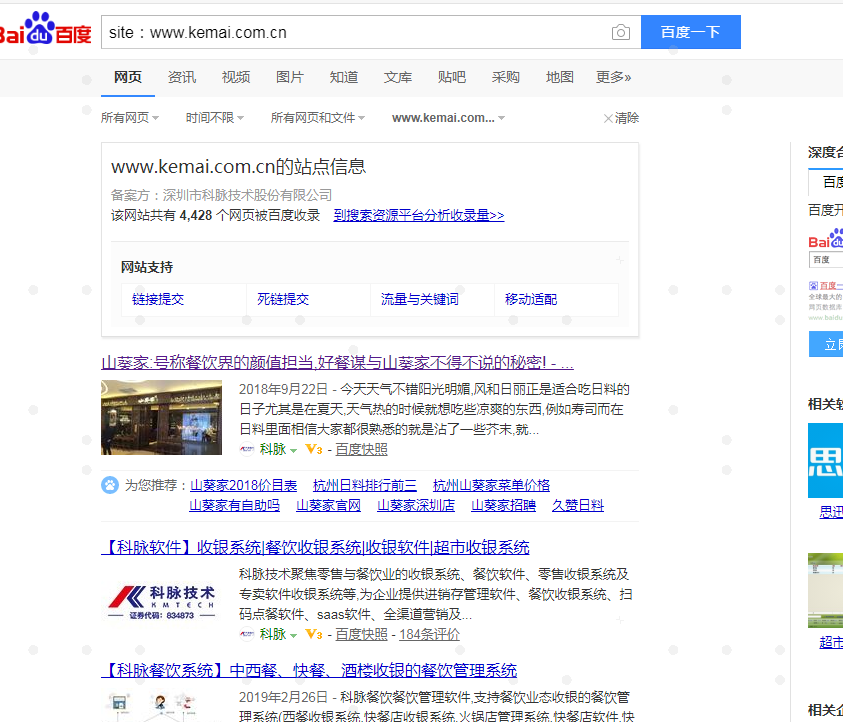This screenshot has width=843, height=722.
Task: Click 清除 to clear filters
Action: click(x=621, y=118)
